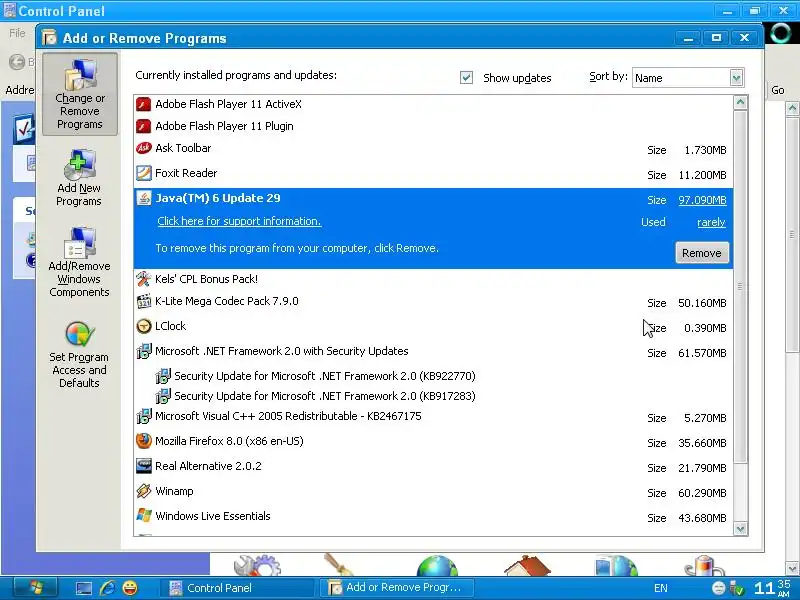Launch Internet Explorer from quick launch
800x600 pixels.
pyautogui.click(x=107, y=588)
